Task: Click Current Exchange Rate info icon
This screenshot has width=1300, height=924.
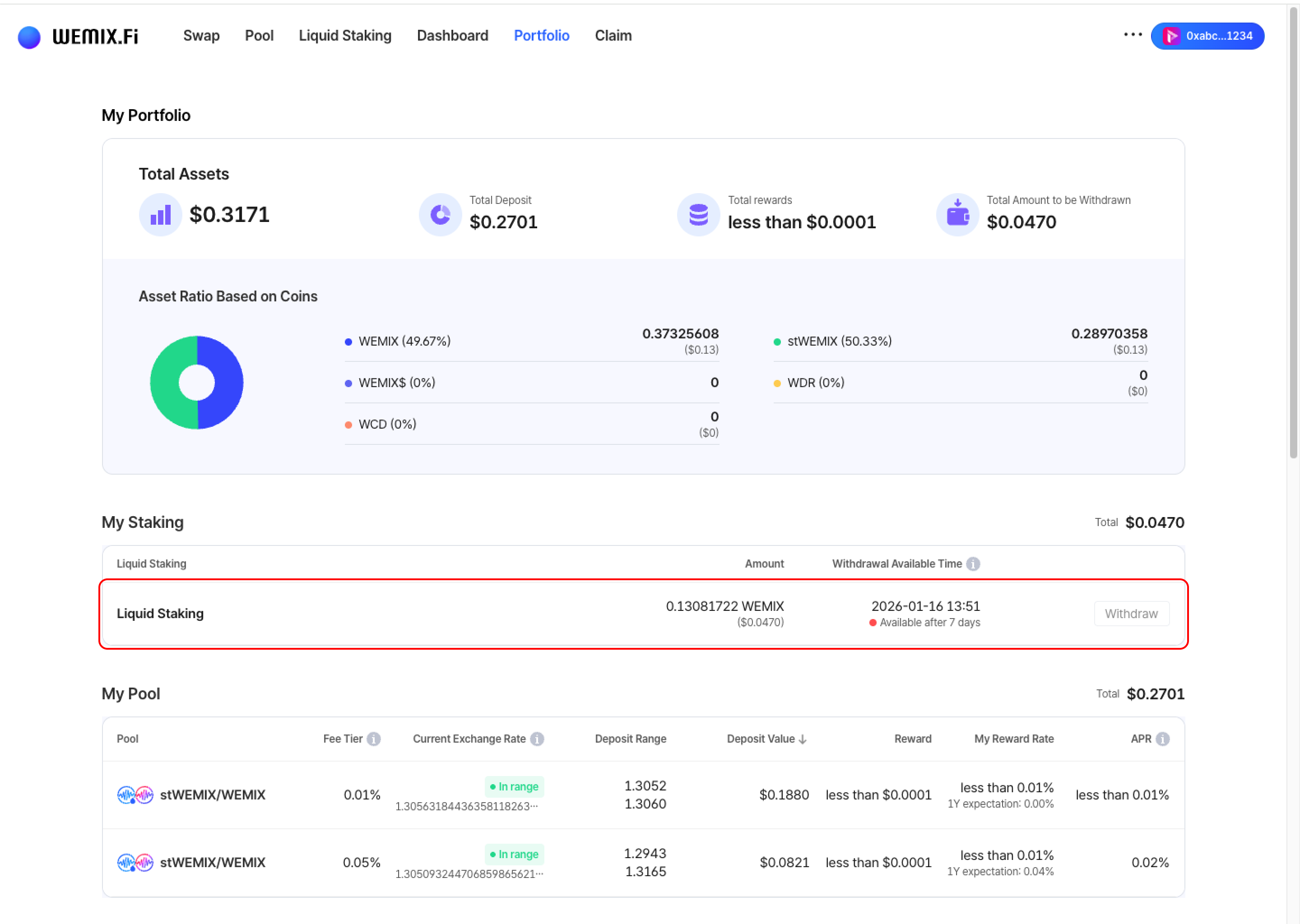Action: click(537, 739)
